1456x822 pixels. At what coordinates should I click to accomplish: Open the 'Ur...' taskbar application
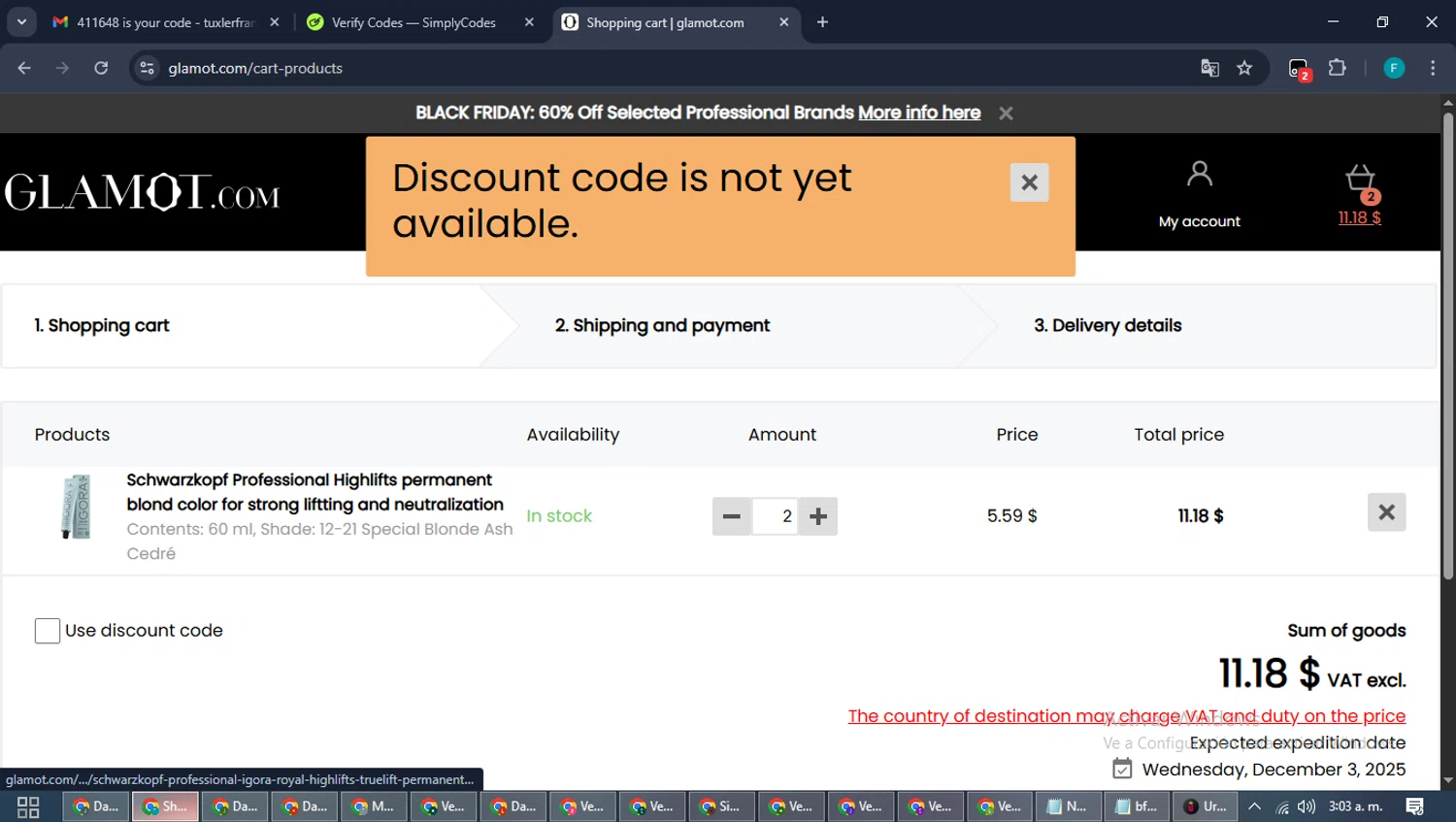pyautogui.click(x=1207, y=806)
